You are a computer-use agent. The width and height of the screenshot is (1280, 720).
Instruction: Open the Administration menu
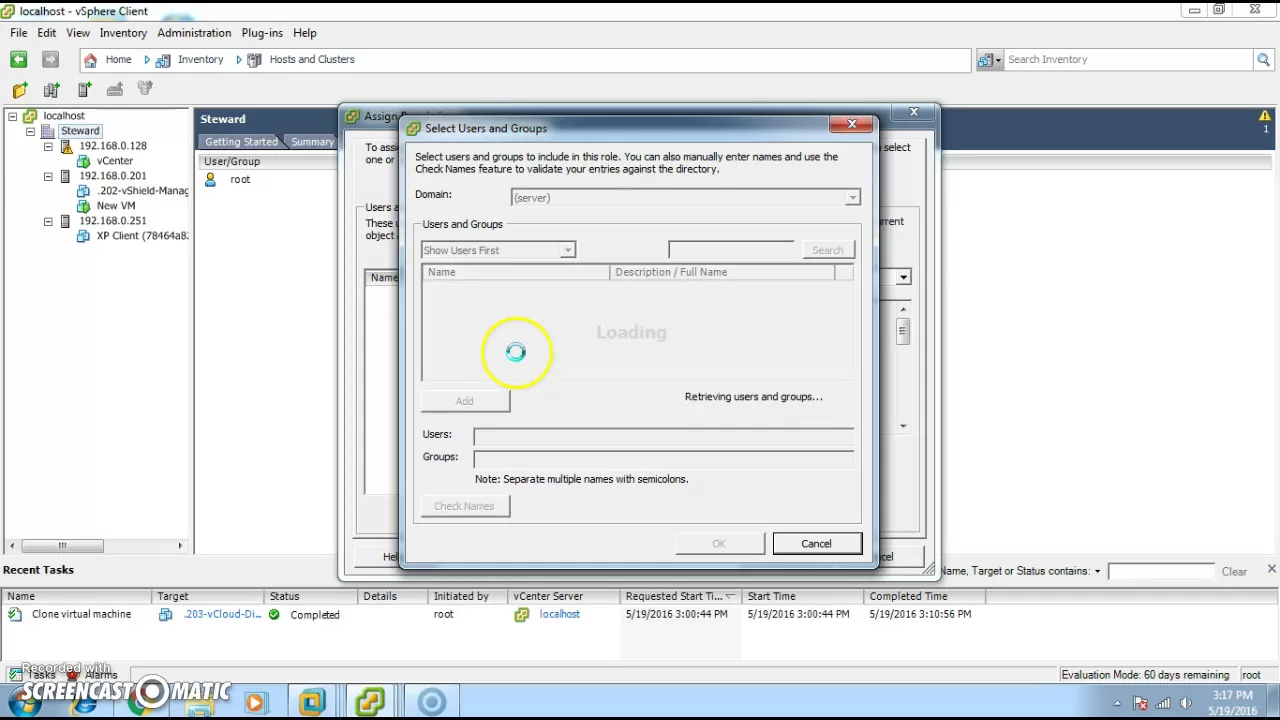click(x=194, y=33)
